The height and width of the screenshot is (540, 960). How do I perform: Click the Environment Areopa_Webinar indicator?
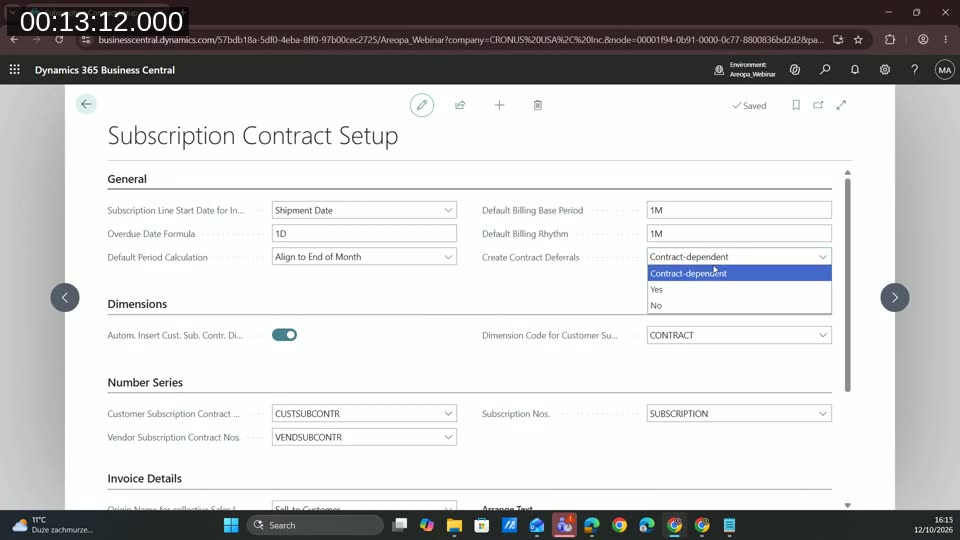(x=744, y=70)
